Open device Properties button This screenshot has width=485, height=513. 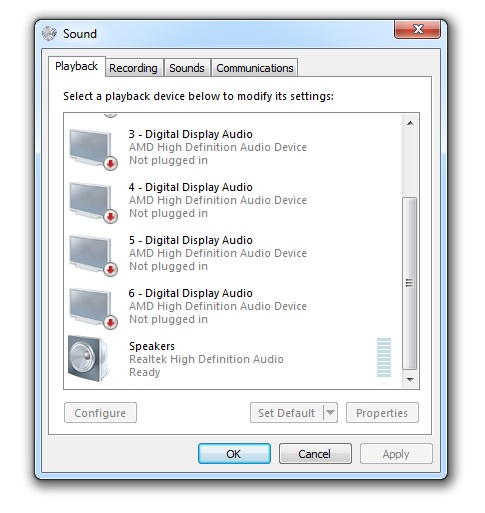click(382, 413)
